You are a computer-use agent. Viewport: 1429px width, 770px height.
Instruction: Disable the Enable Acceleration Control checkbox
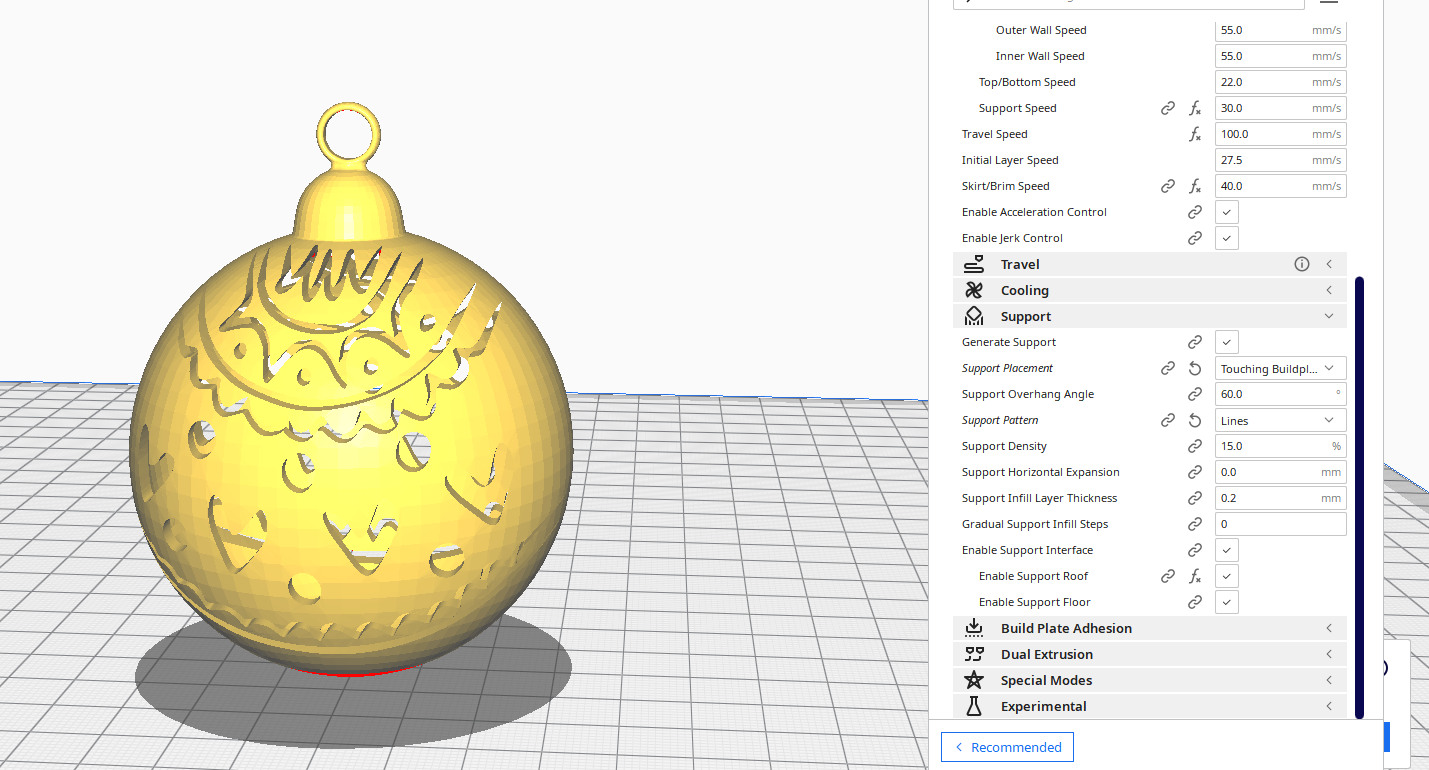[1226, 211]
